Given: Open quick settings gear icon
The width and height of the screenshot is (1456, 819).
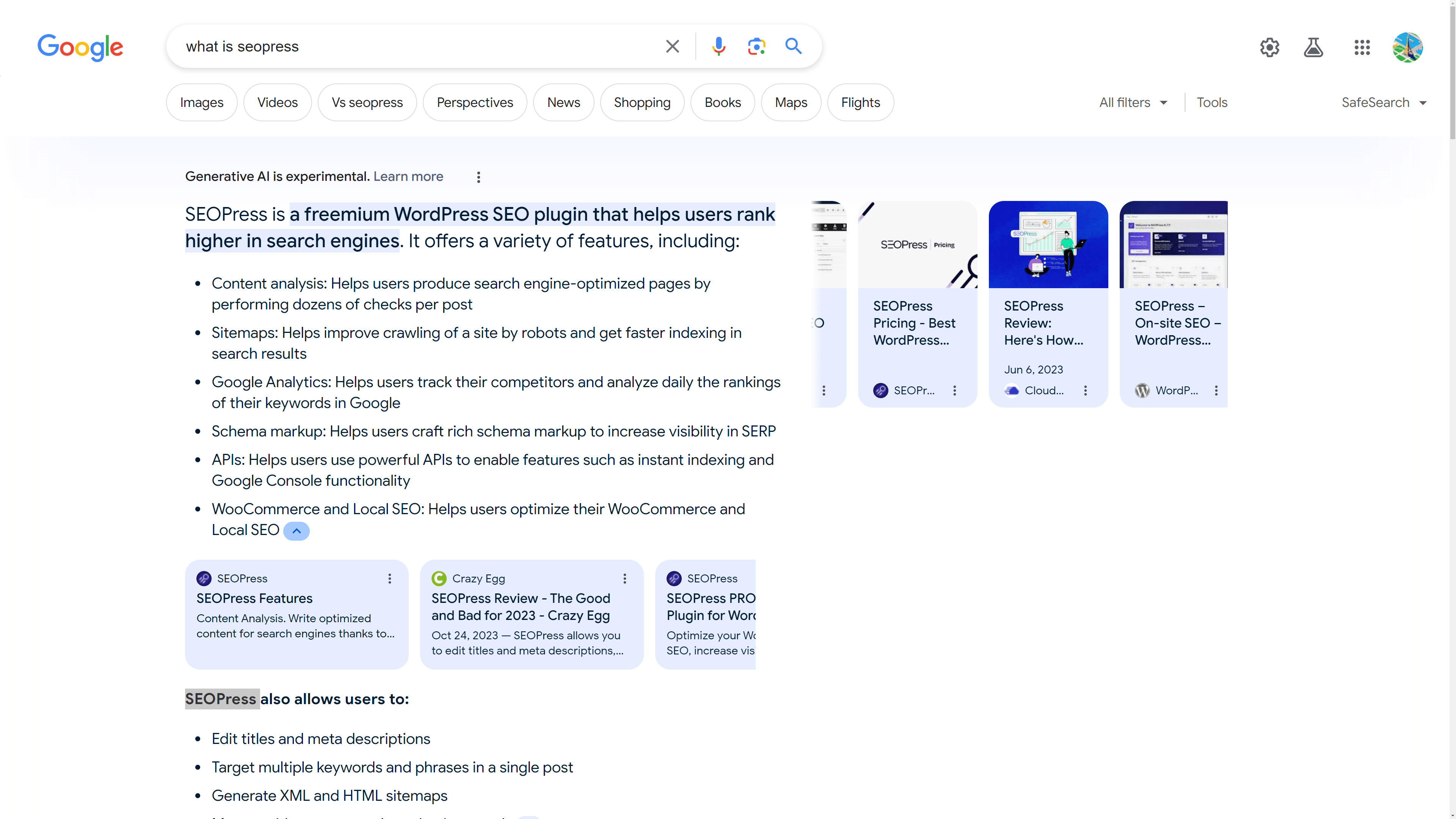Looking at the screenshot, I should [x=1269, y=47].
